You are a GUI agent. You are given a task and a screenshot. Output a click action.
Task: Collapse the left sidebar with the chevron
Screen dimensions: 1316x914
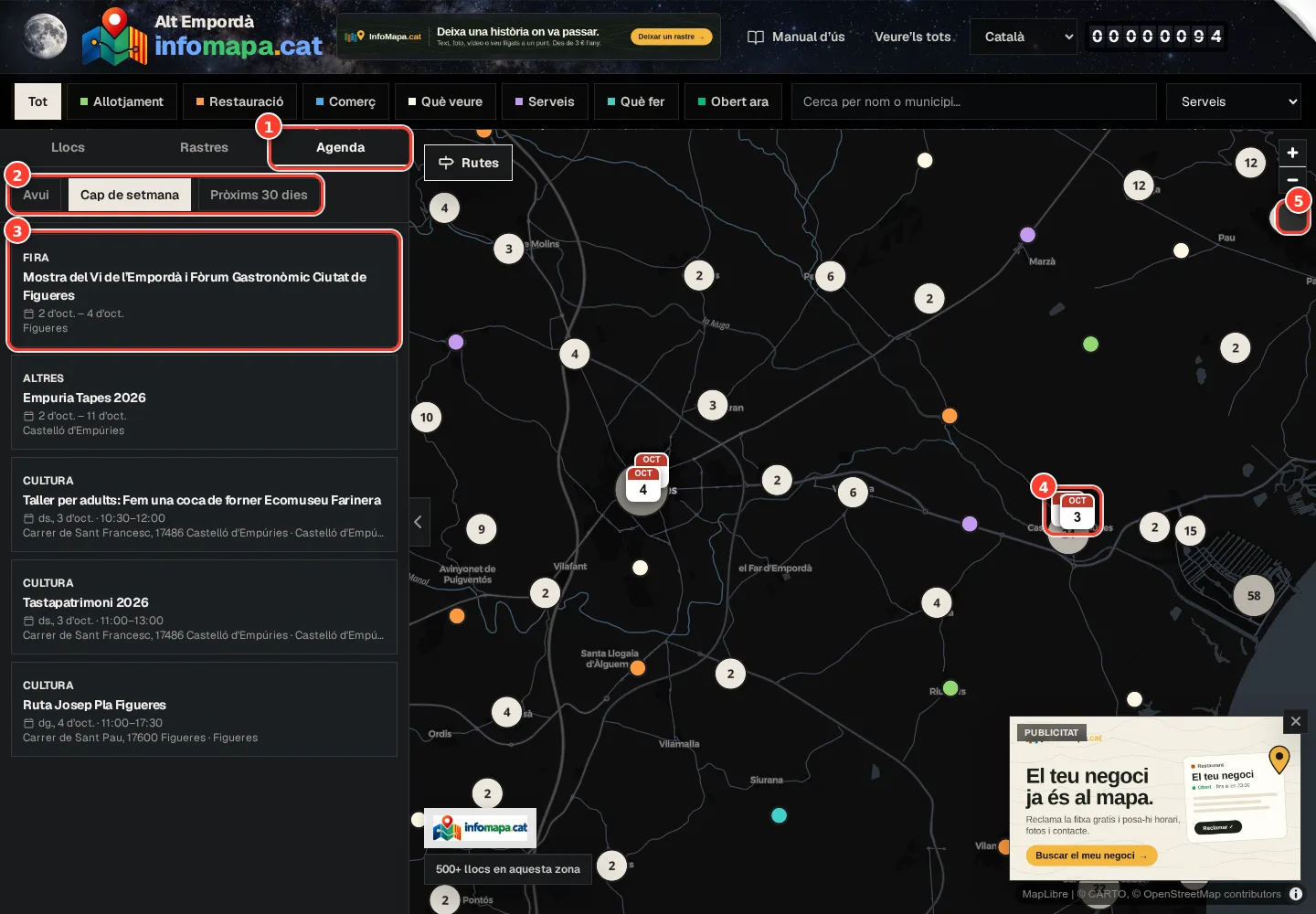[x=419, y=522]
